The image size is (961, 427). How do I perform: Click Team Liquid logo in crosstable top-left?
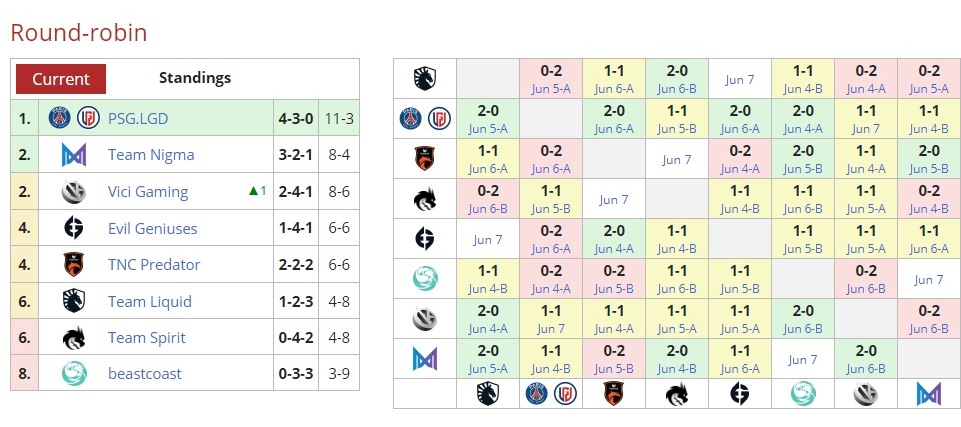425,79
